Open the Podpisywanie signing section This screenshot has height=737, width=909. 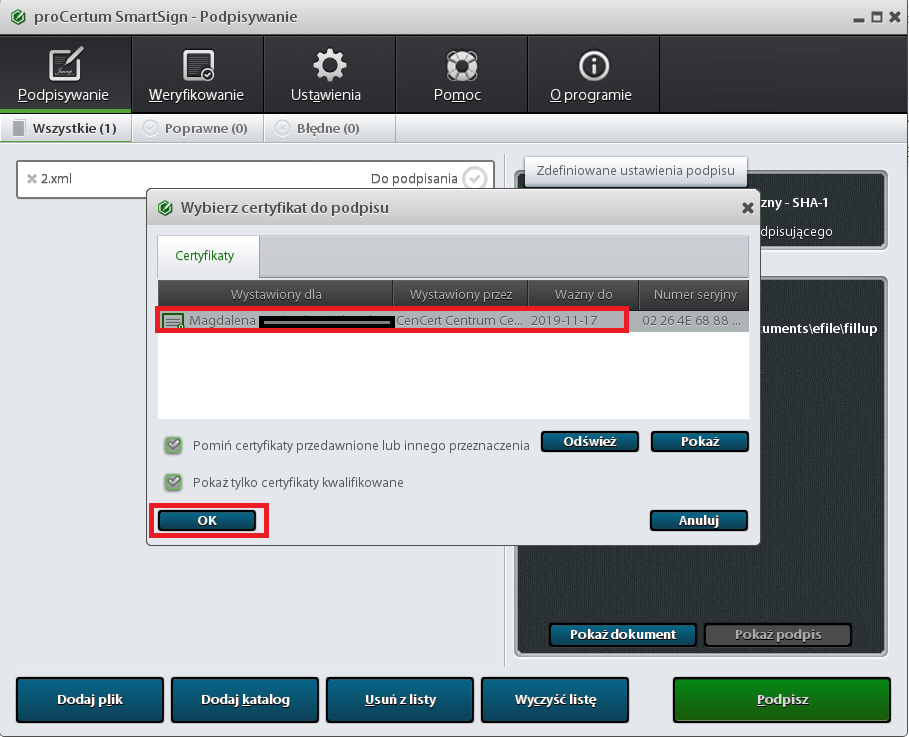coord(66,74)
